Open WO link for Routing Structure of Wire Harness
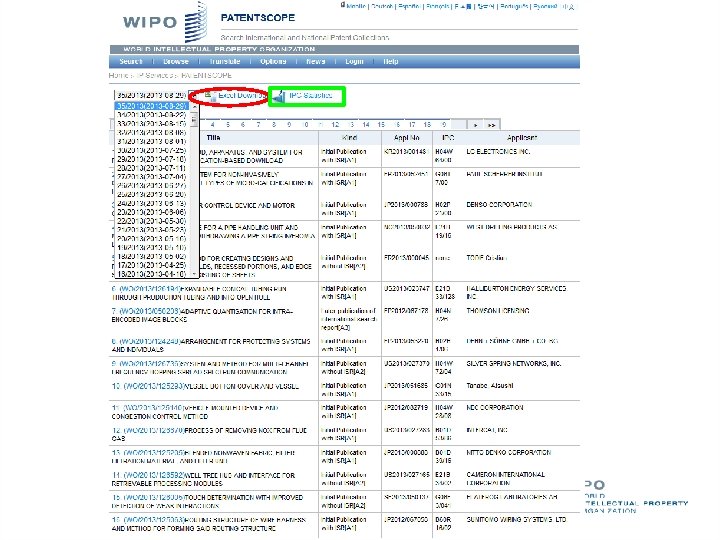Viewport: 720px width, 540px height. pos(154,520)
